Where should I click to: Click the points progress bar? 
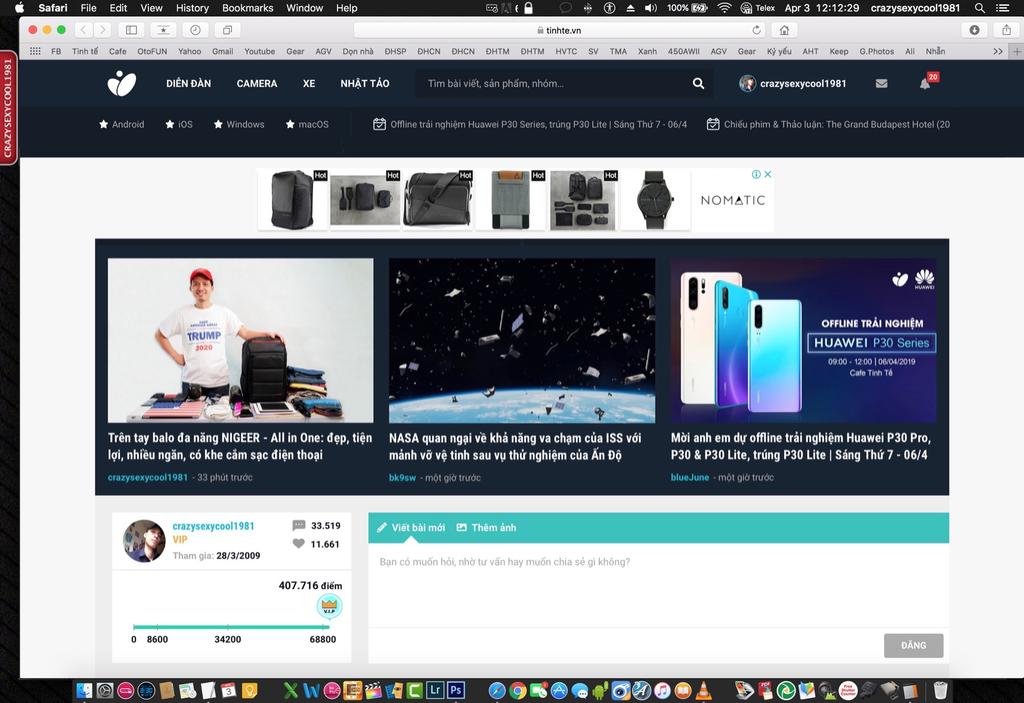click(x=232, y=627)
